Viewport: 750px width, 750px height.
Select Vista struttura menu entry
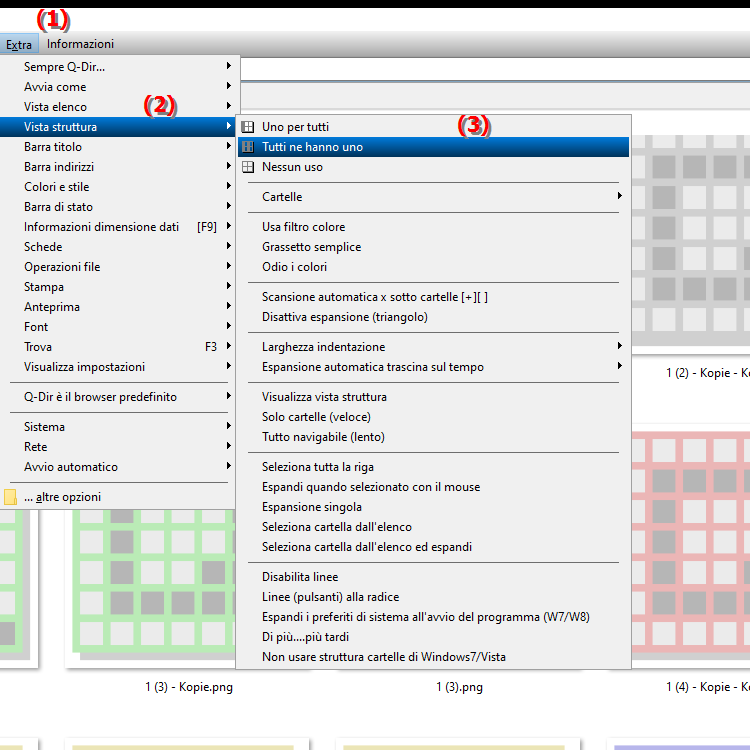(x=117, y=127)
